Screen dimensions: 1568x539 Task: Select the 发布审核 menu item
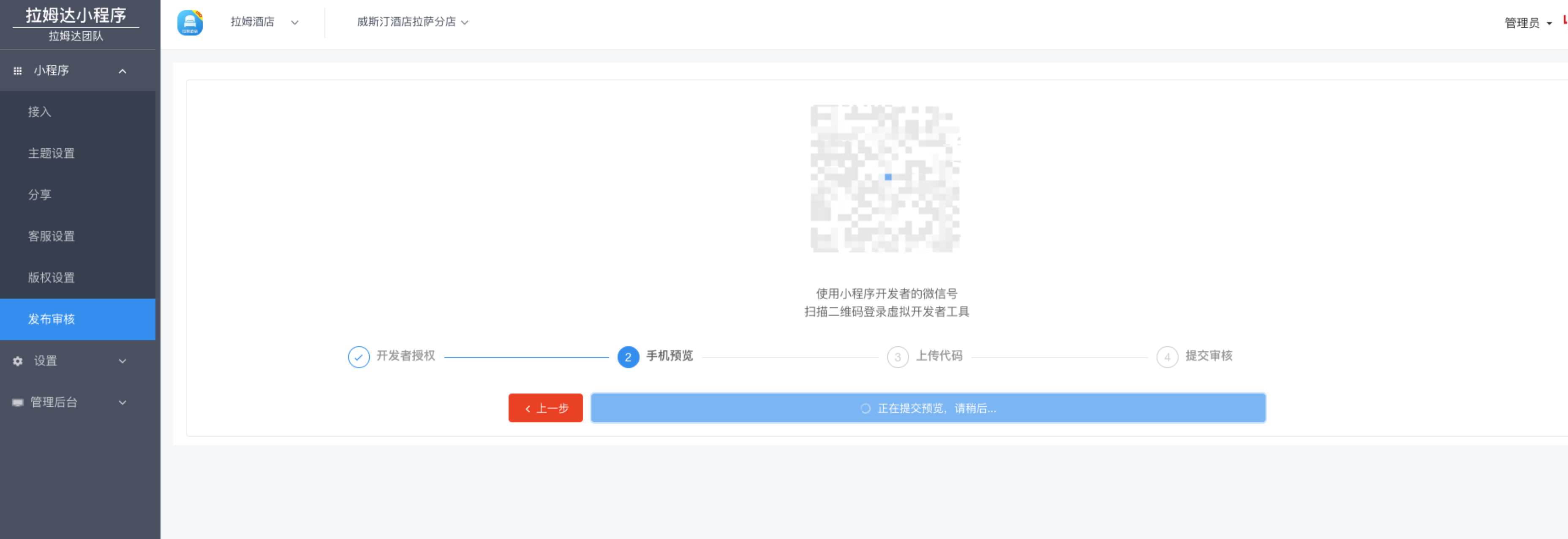[x=78, y=319]
